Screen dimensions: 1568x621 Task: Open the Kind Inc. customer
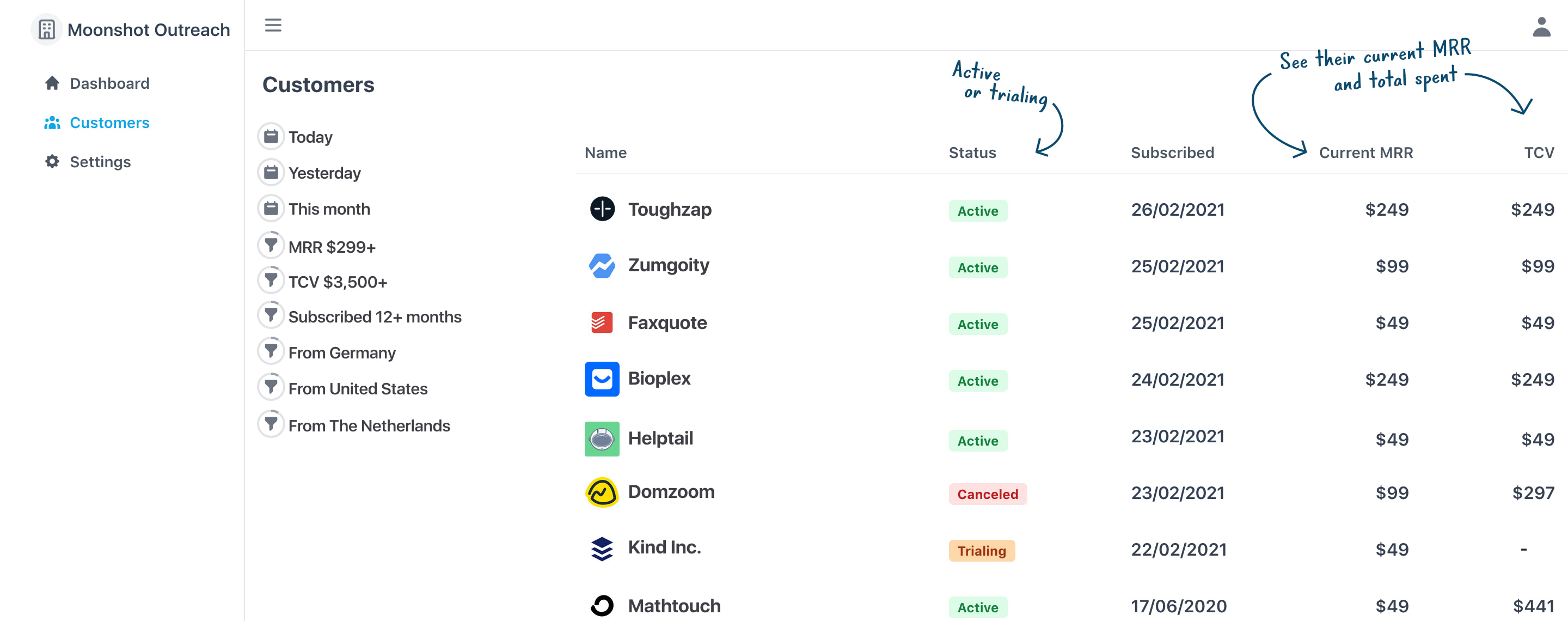pyautogui.click(x=664, y=547)
